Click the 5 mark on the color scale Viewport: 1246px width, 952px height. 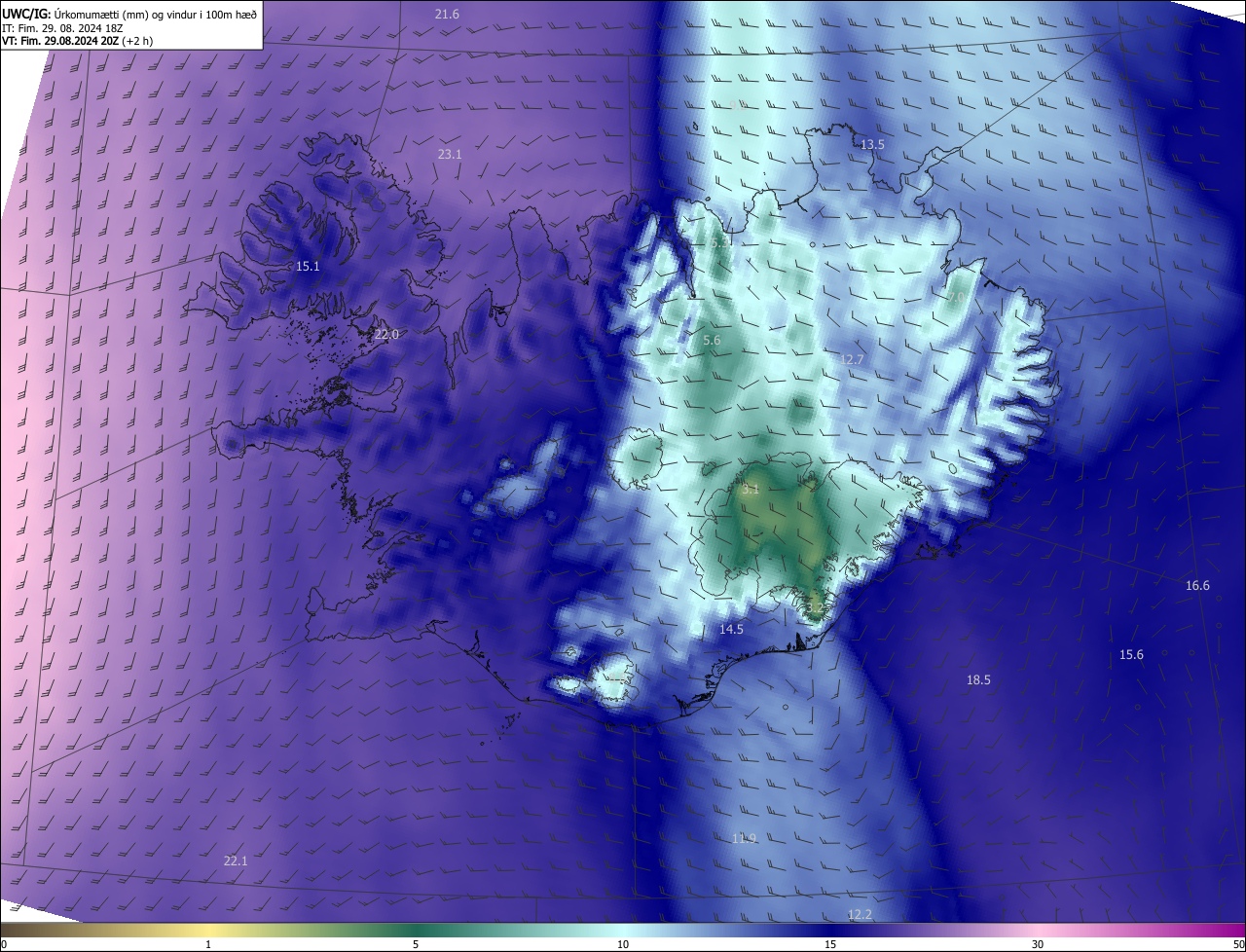(416, 944)
